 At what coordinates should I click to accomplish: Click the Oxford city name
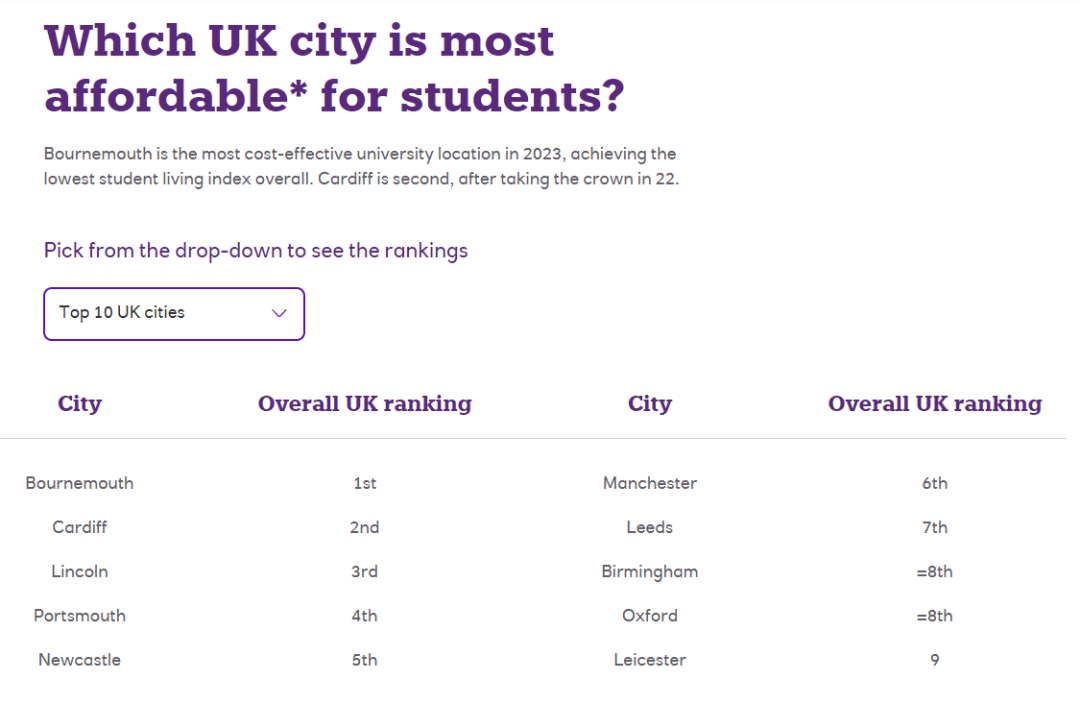(650, 616)
